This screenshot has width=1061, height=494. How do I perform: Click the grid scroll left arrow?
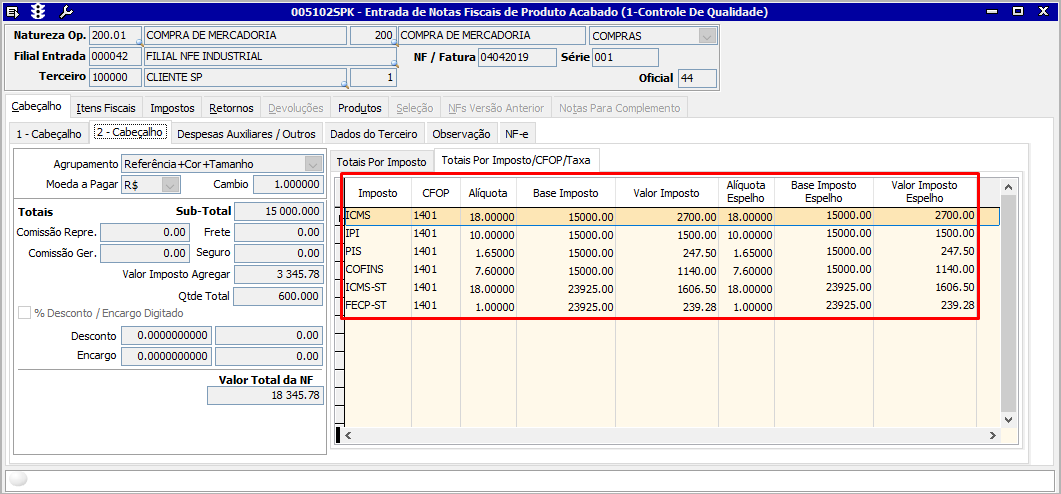(348, 435)
